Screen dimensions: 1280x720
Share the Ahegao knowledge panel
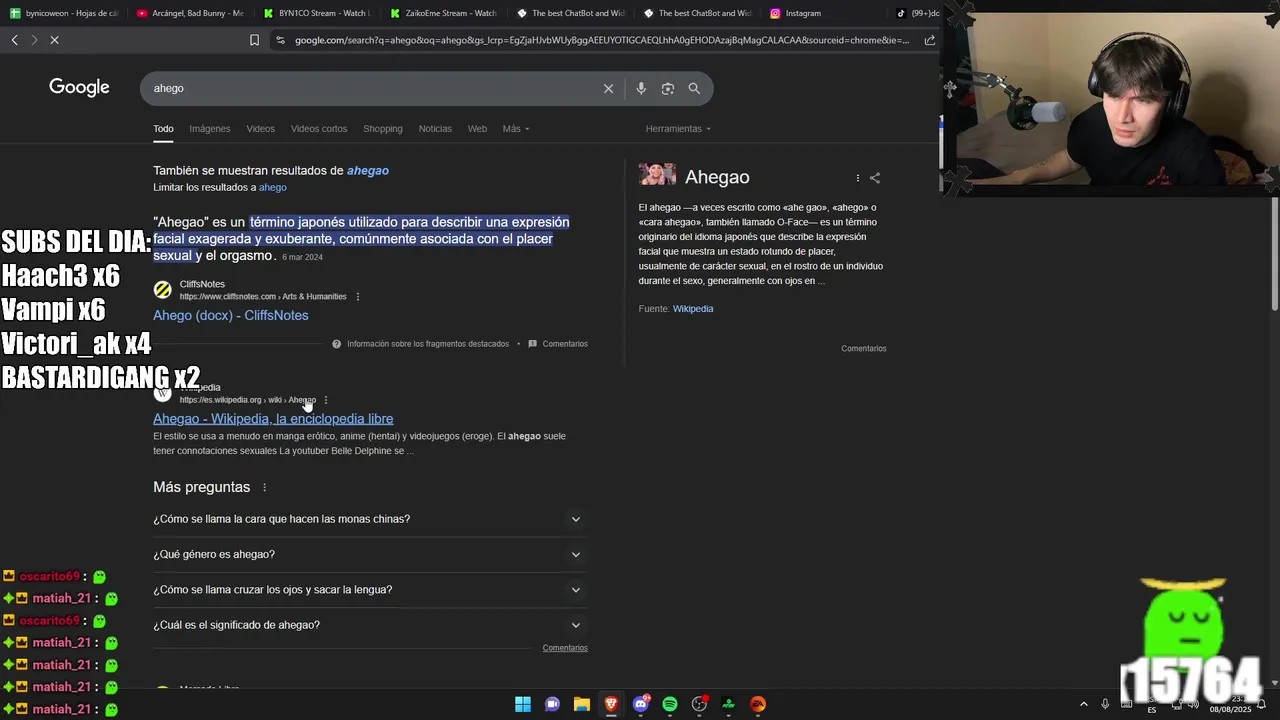[x=875, y=178]
